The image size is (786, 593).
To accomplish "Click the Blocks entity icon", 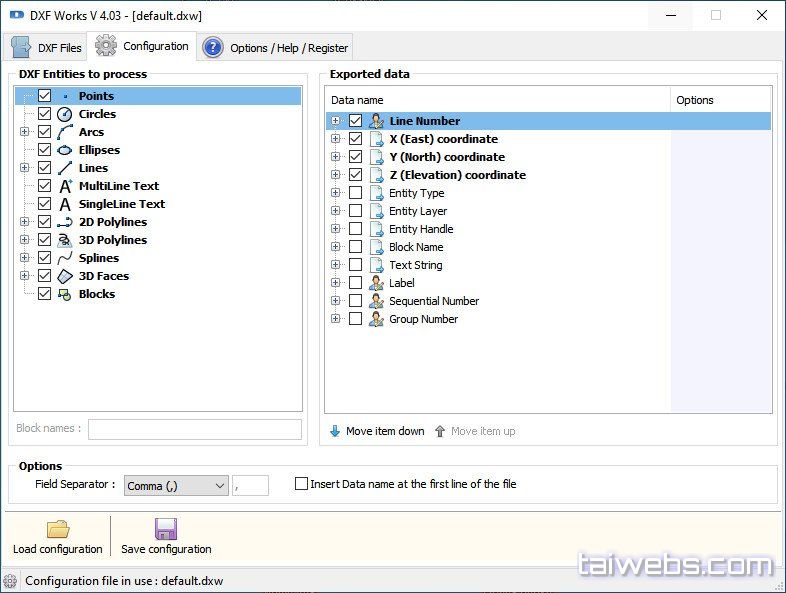I will point(64,294).
